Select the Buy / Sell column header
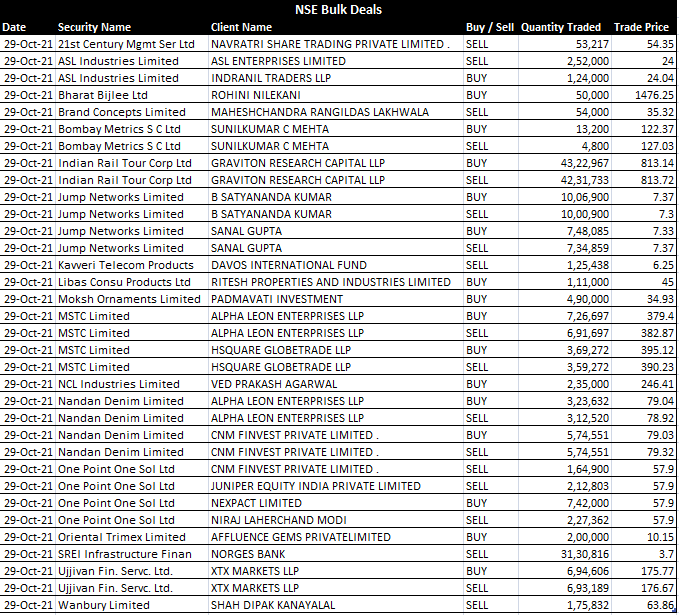The height and width of the screenshot is (615, 679). 490,27
